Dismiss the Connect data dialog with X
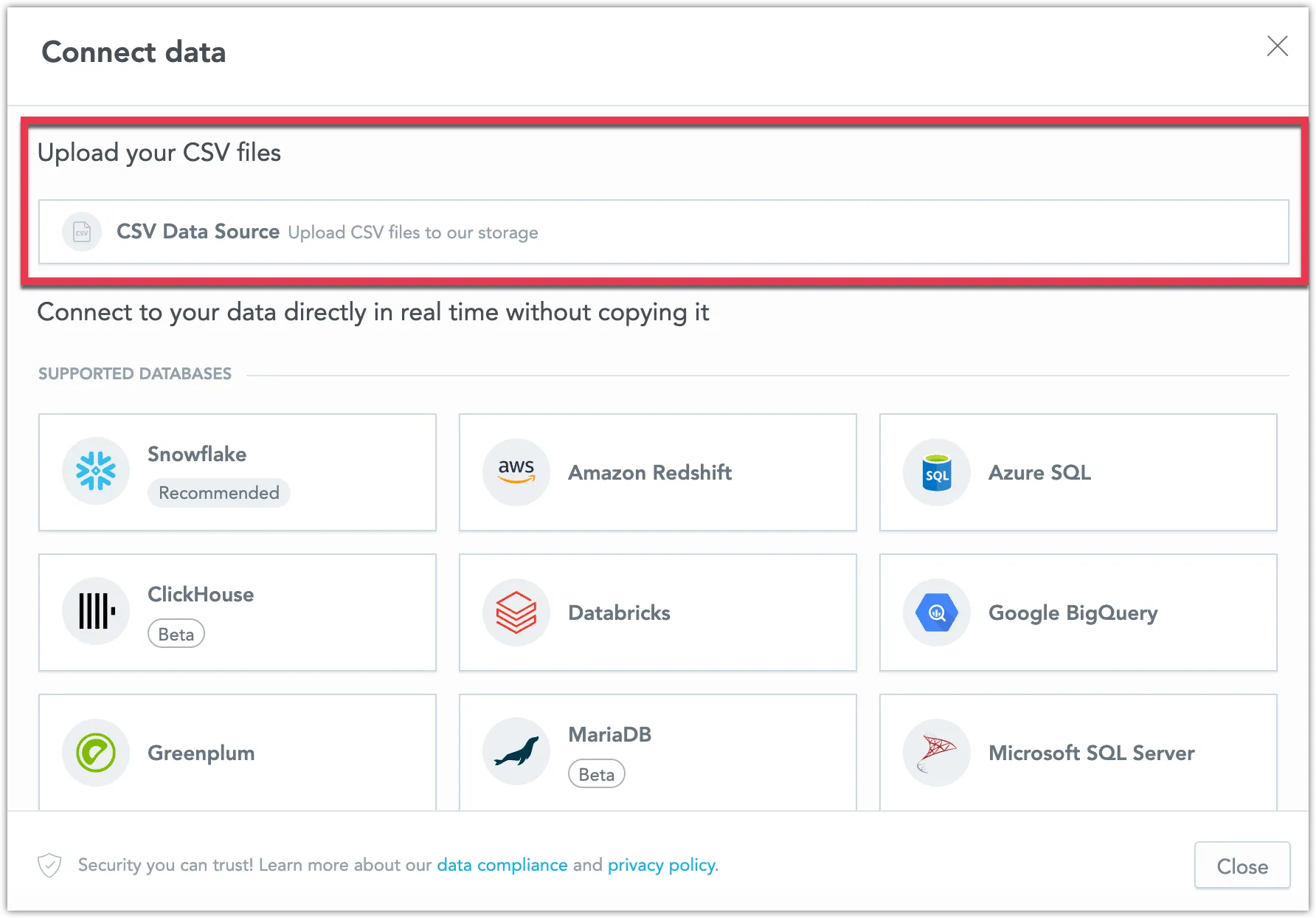 (1277, 46)
